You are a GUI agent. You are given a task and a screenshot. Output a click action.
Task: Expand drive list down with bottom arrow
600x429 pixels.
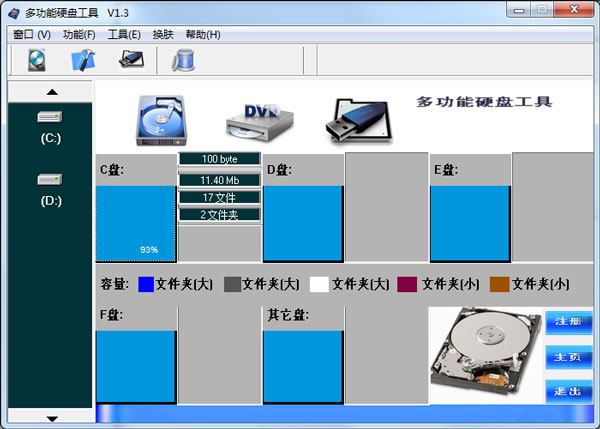[x=50, y=418]
